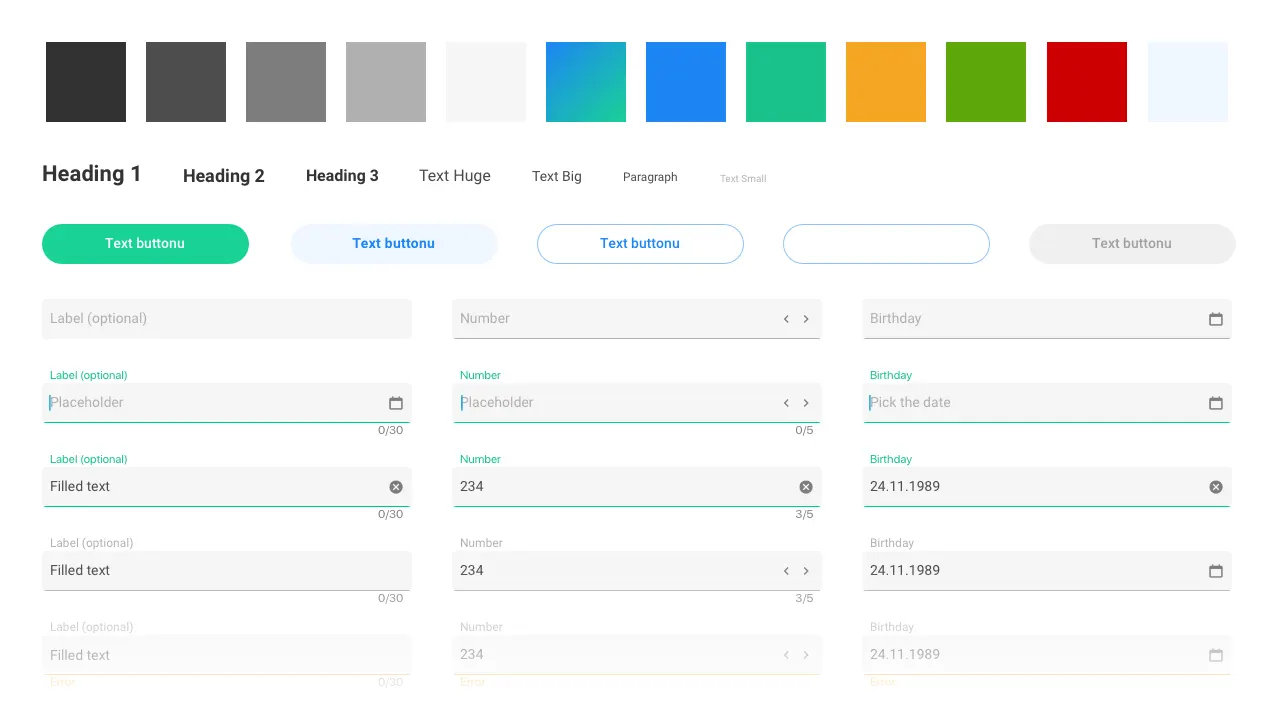Click calendar icon in the faded disabled 24.11.1989 field
Screen dimensions: 1274x715
coord(1216,655)
